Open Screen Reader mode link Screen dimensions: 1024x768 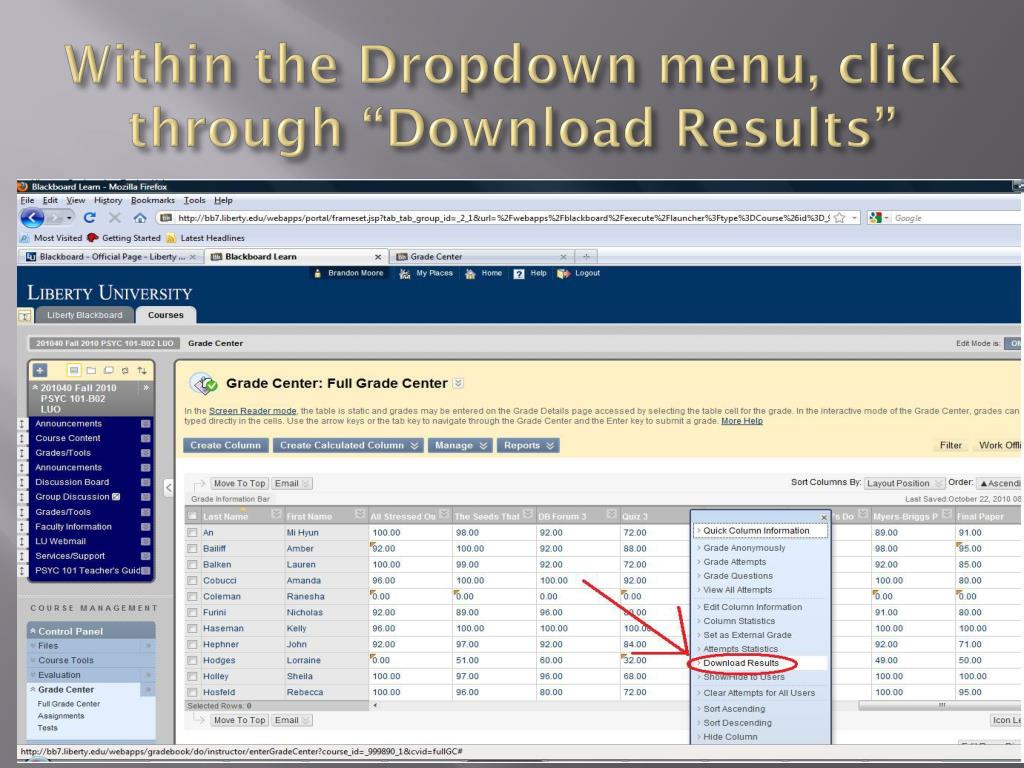click(252, 411)
